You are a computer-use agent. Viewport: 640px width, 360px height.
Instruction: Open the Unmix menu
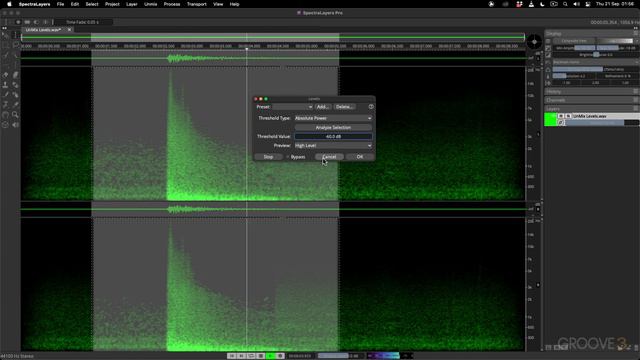[151, 4]
